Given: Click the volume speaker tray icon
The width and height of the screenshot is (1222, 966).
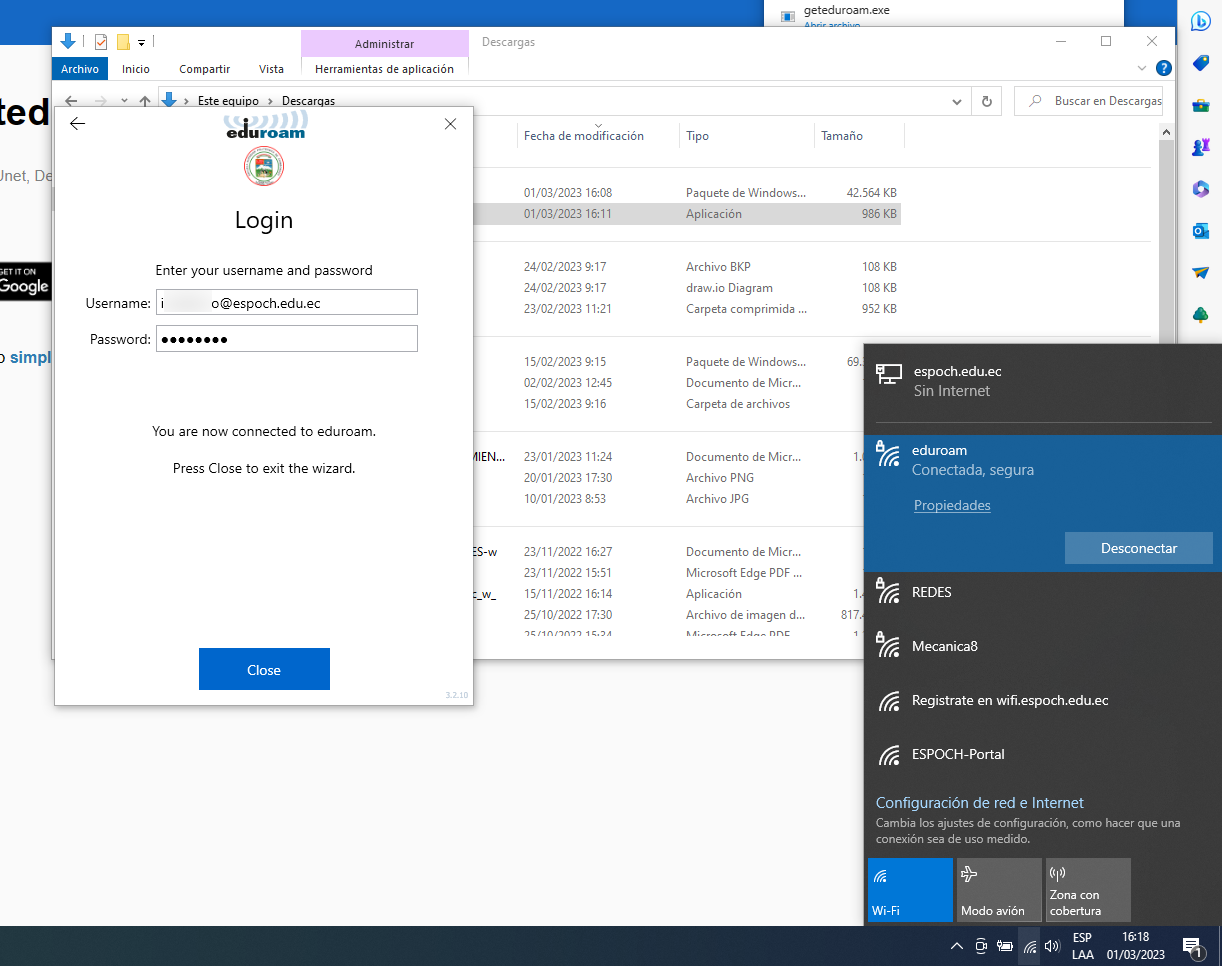Looking at the screenshot, I should (1052, 946).
